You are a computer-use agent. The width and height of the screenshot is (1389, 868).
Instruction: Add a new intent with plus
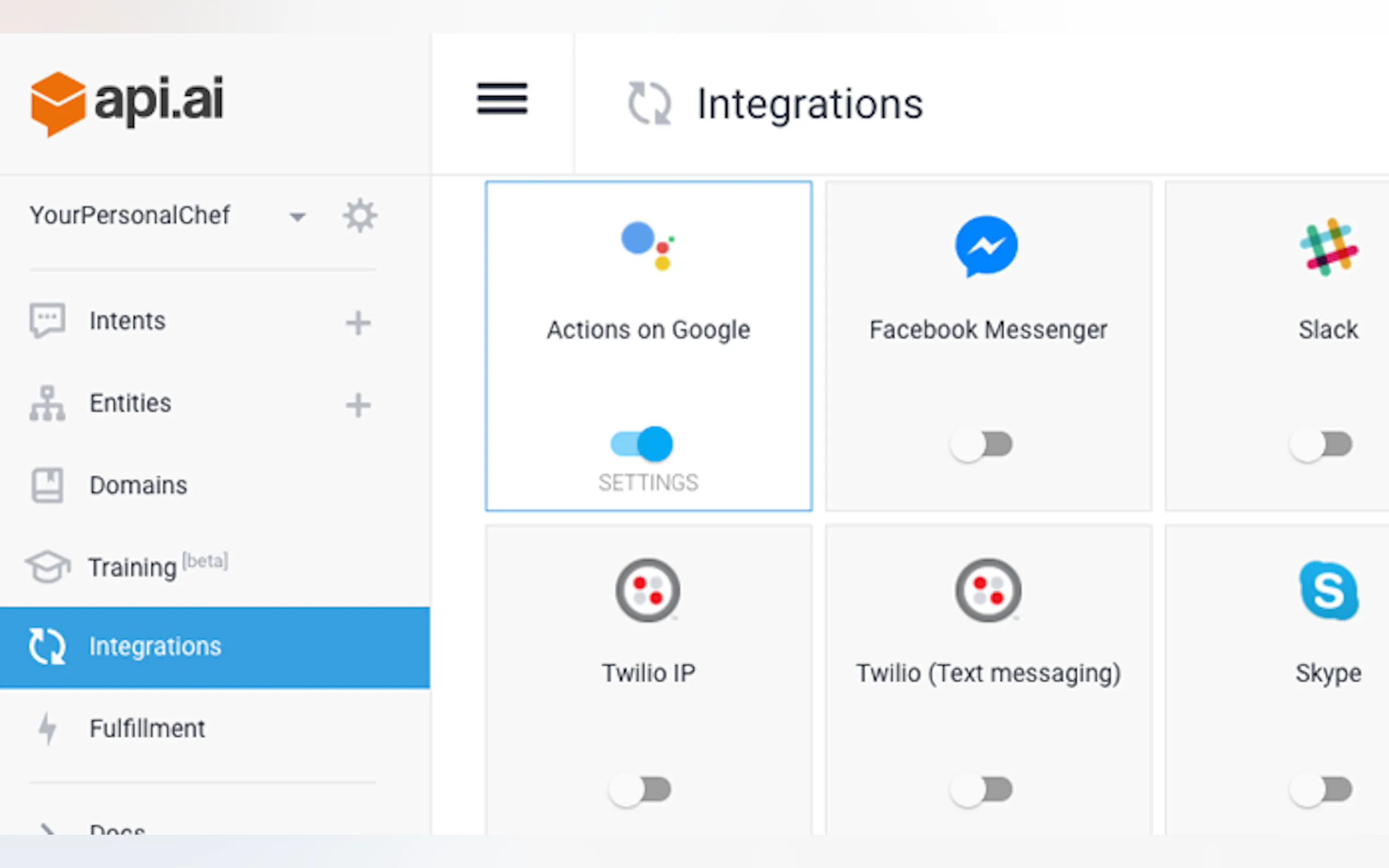pos(358,322)
